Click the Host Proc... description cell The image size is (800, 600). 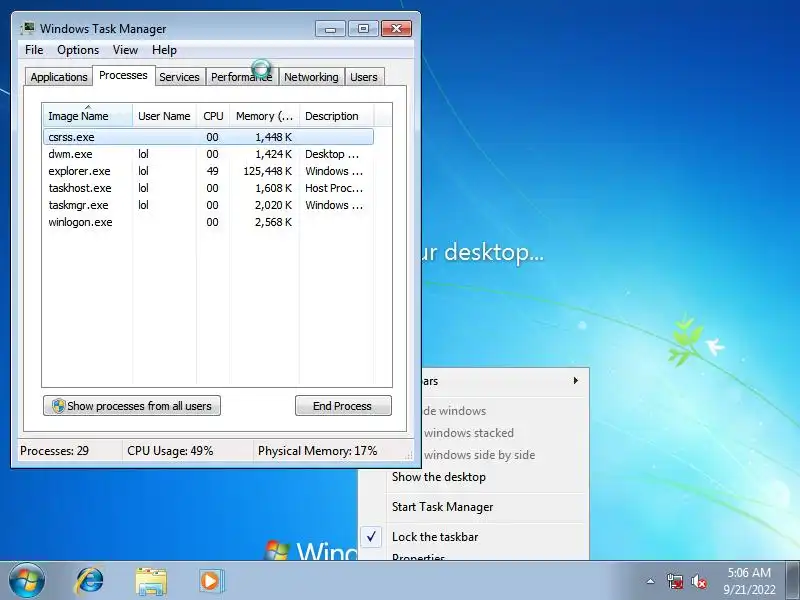334,188
